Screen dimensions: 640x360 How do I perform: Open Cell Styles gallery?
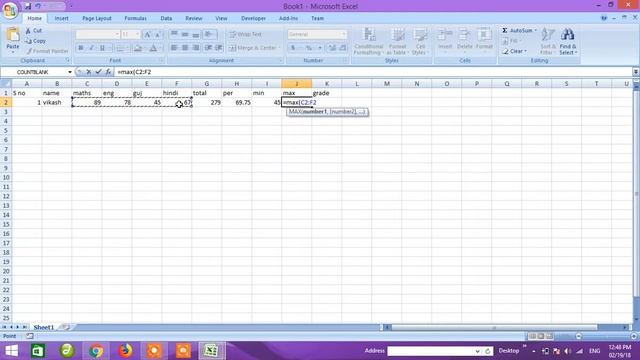tap(420, 41)
